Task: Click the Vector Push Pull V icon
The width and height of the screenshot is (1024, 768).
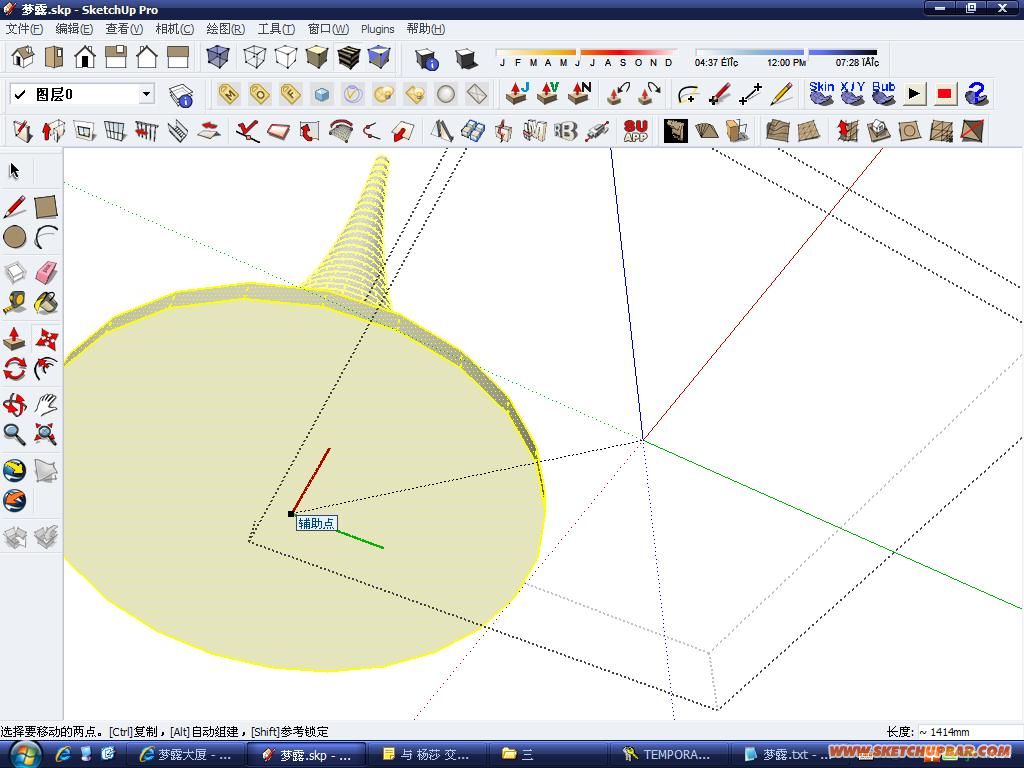Action: click(x=548, y=94)
